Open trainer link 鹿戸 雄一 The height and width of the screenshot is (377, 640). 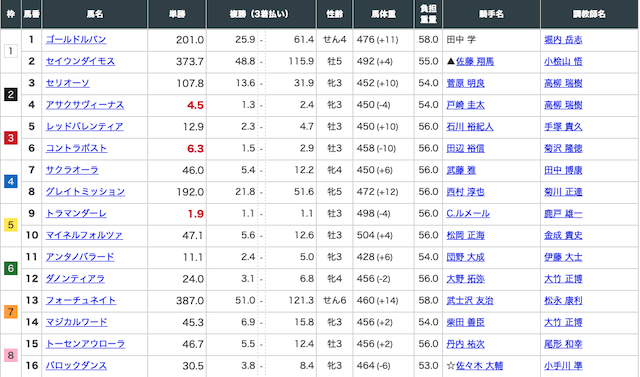(x=563, y=214)
